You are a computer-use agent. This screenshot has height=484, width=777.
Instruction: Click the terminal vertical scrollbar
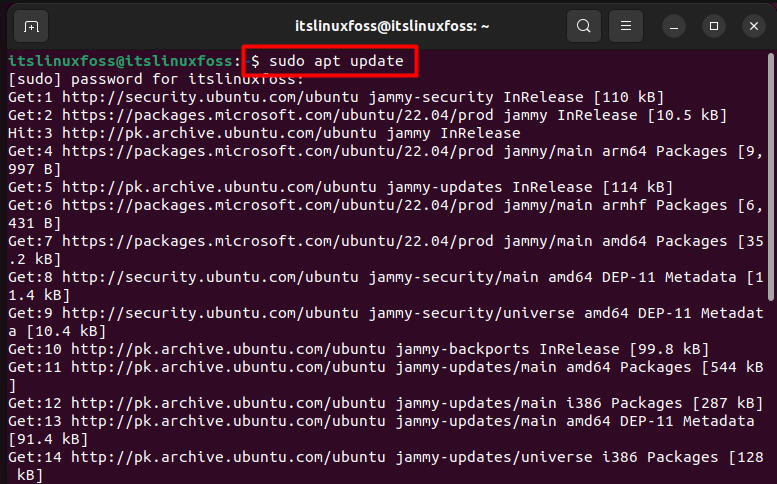pos(771,177)
